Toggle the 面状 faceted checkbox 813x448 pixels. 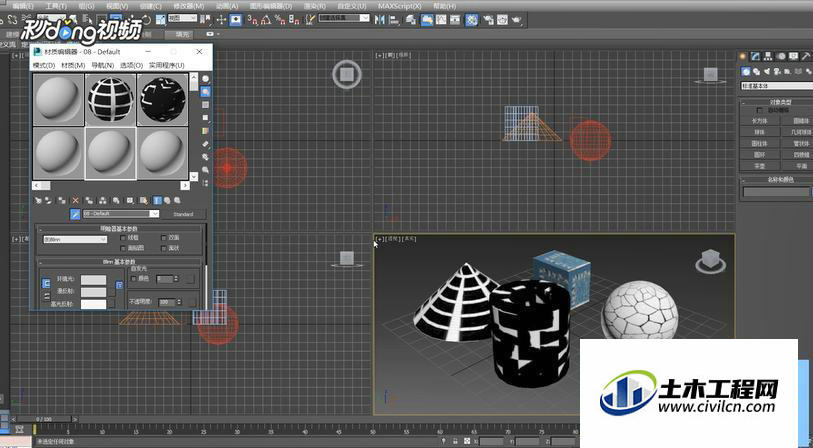click(164, 248)
